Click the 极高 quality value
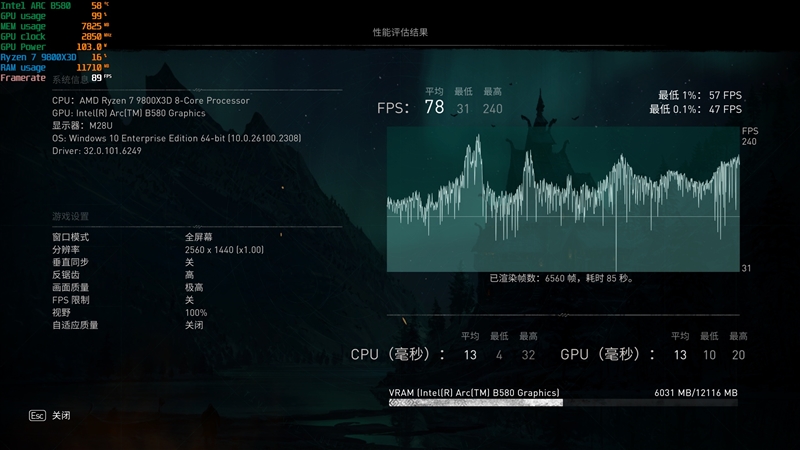Viewport: 800px width, 450px height. (194, 287)
